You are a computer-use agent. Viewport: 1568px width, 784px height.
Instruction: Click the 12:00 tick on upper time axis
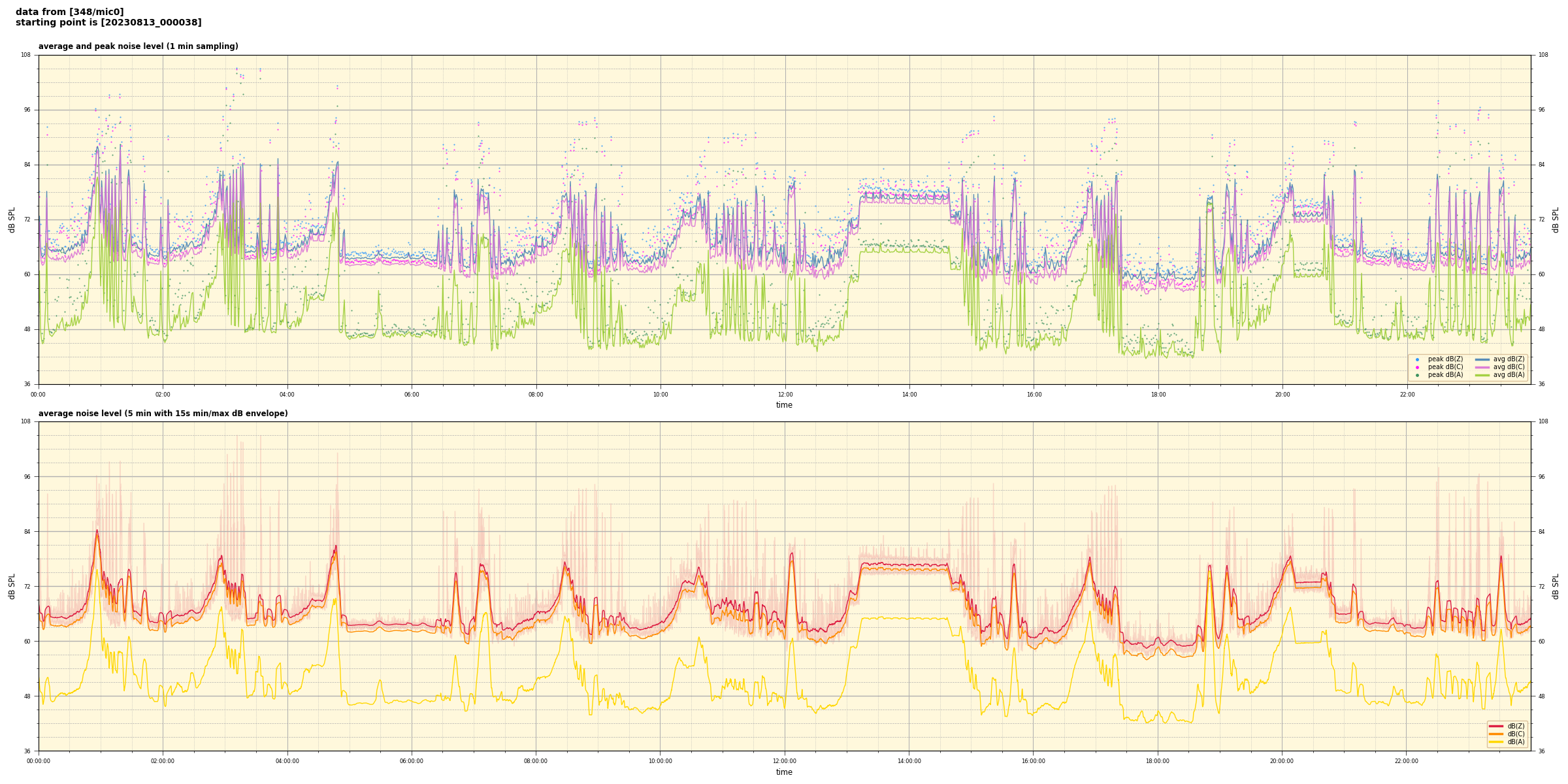pos(785,395)
